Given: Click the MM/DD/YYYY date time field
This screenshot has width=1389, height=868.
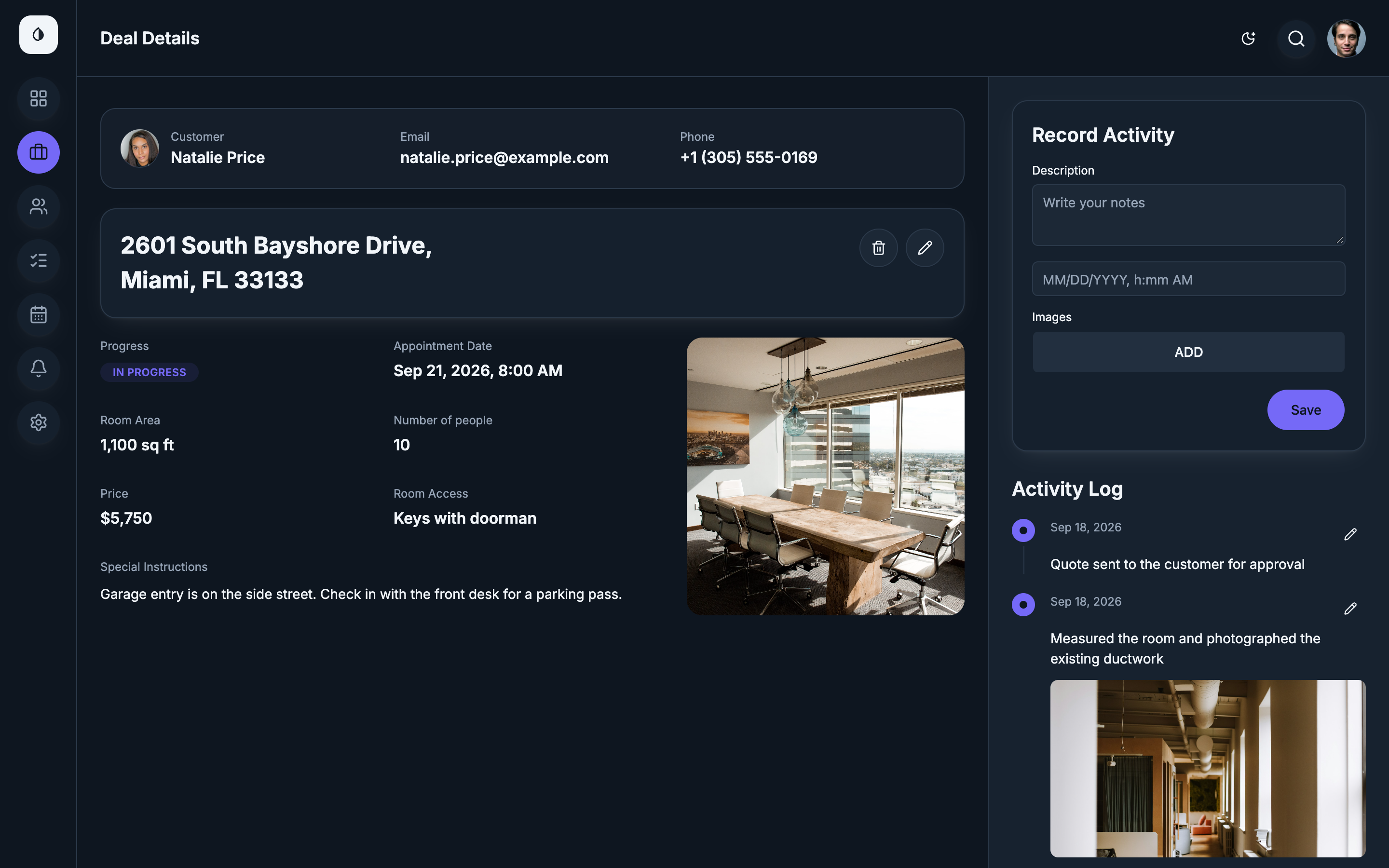Looking at the screenshot, I should (1188, 279).
